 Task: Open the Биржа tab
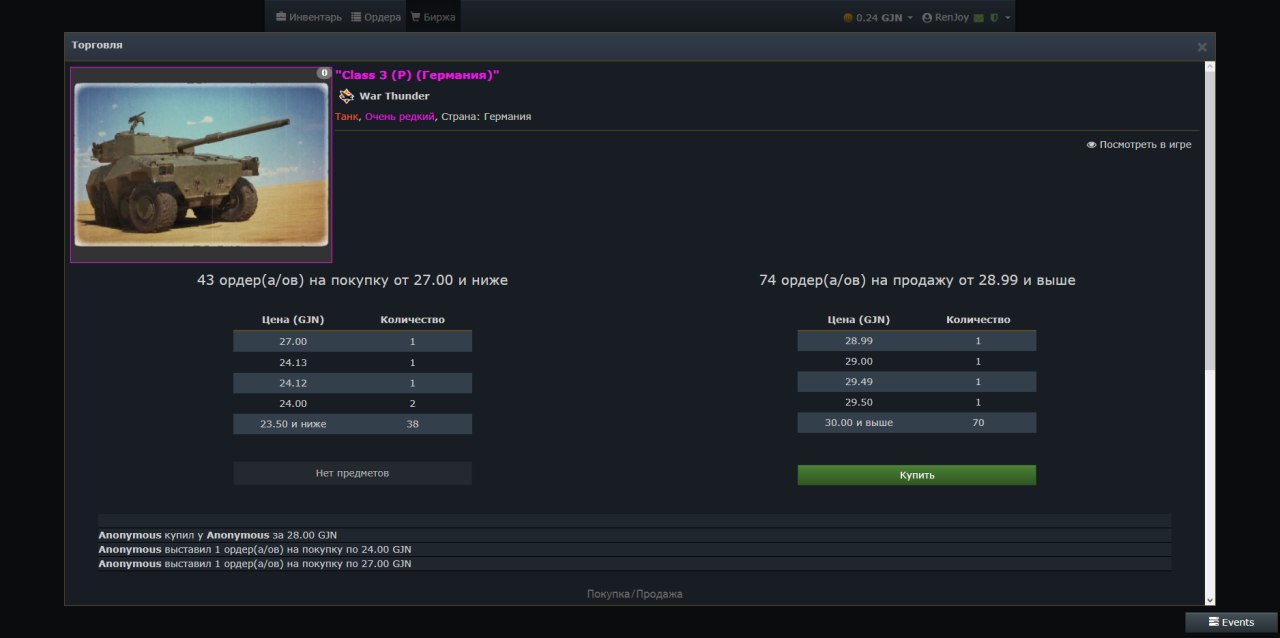[x=432, y=17]
